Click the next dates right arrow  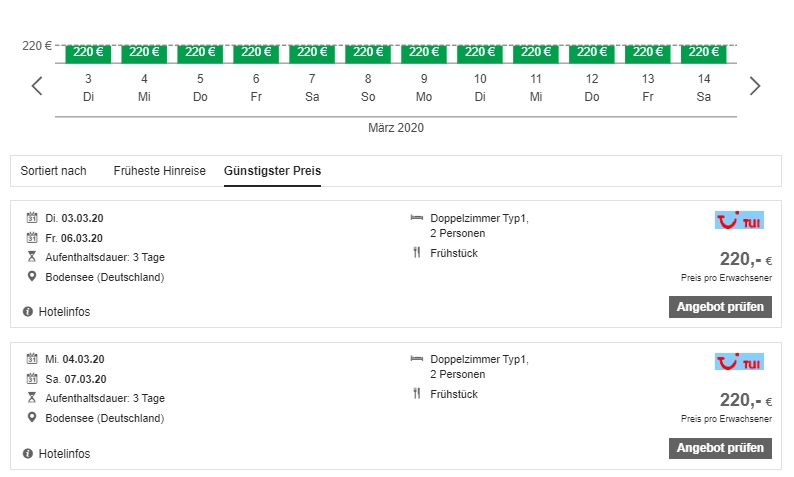coord(755,86)
